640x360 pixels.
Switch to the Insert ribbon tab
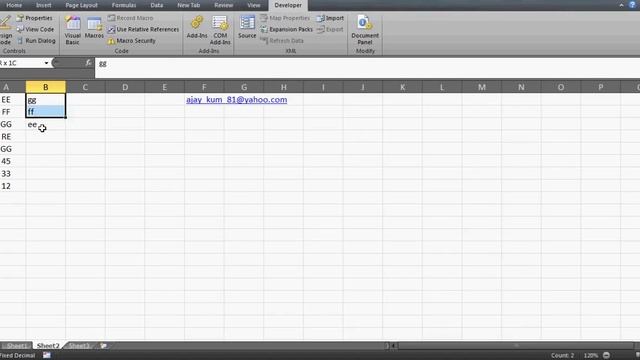point(44,5)
